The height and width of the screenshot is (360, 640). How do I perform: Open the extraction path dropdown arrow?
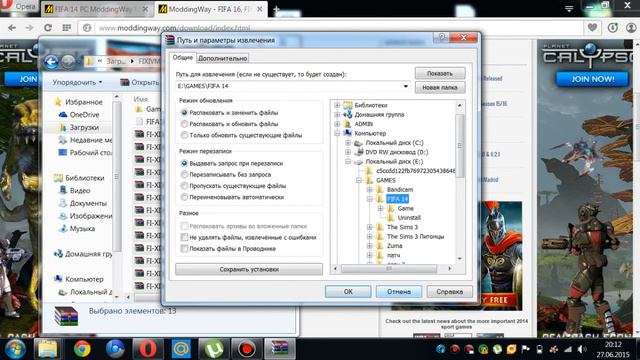pos(405,86)
